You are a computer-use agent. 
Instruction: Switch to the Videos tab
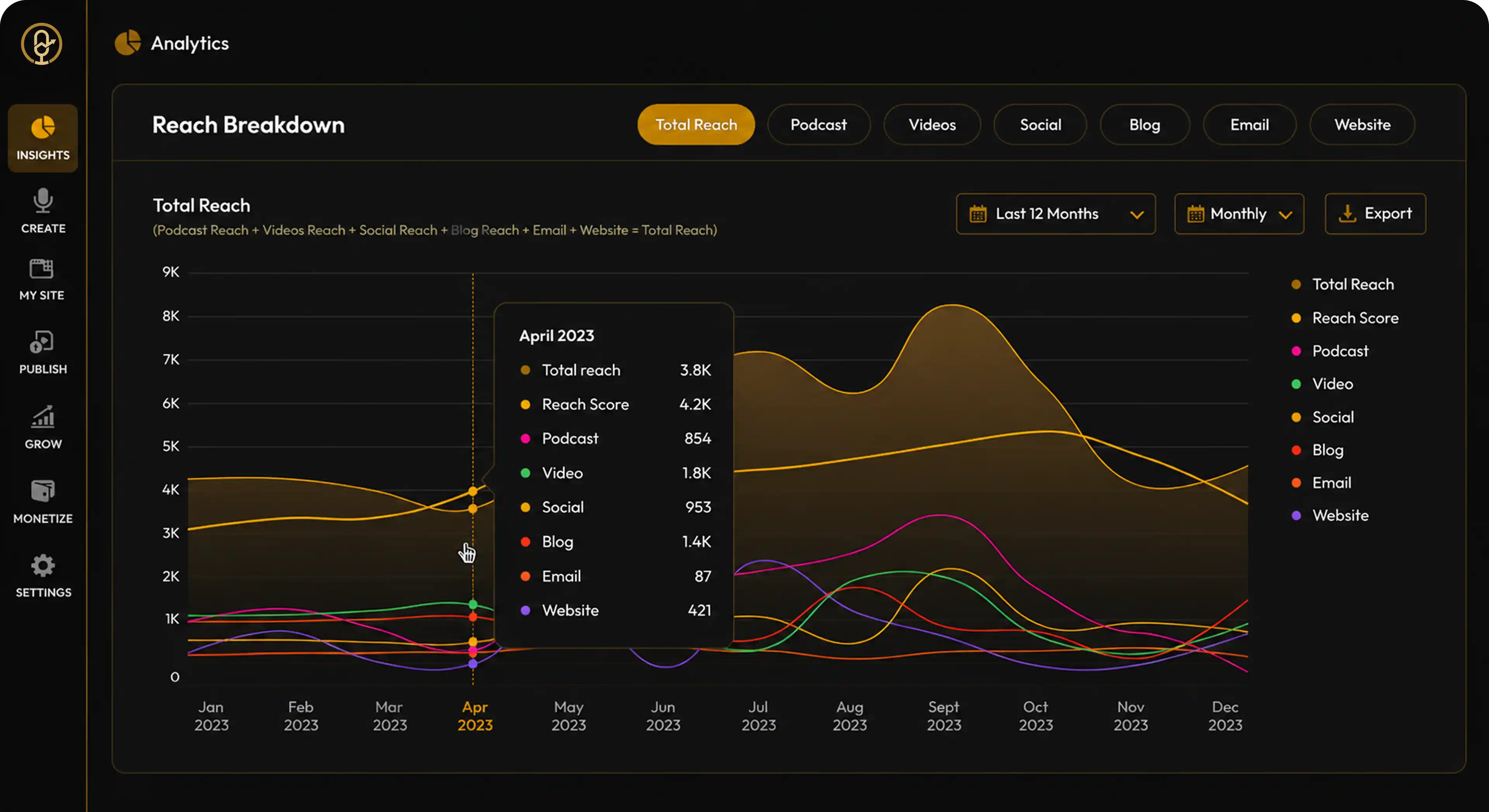[x=932, y=124]
